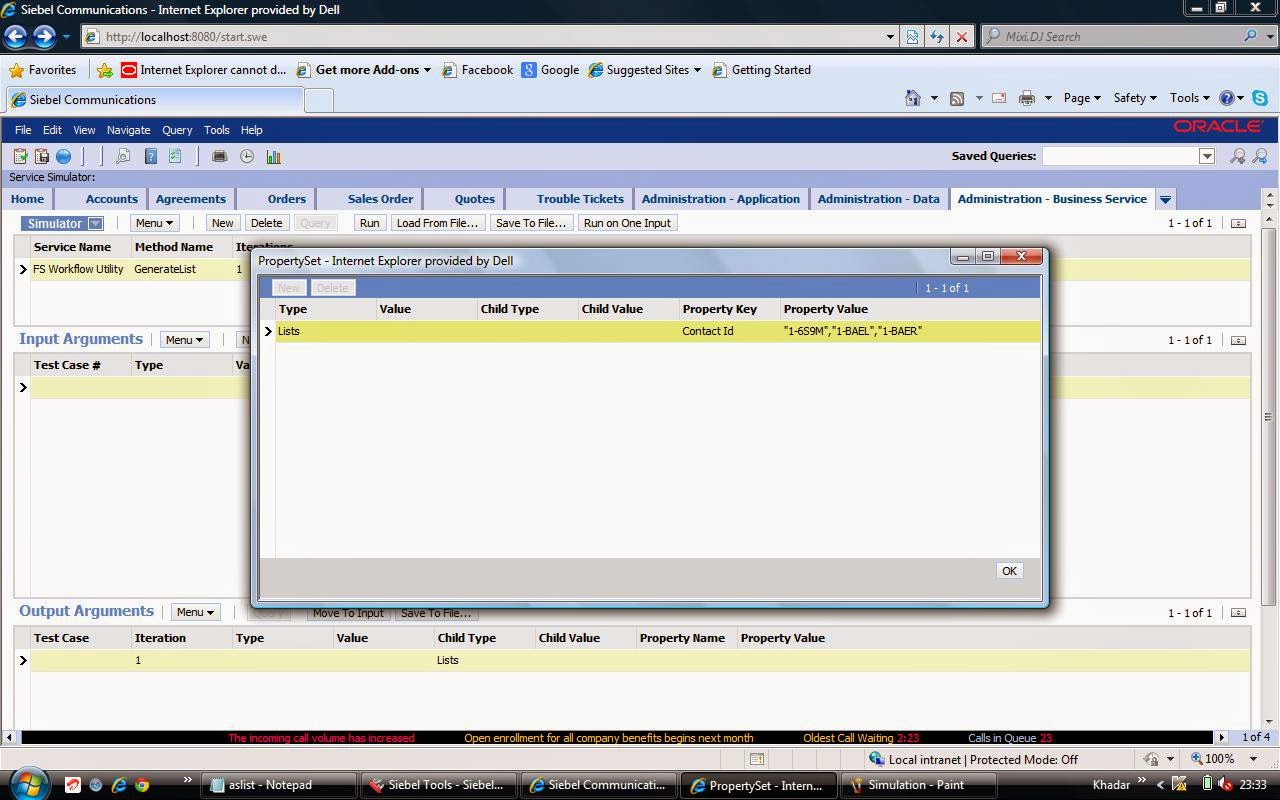Click the refine query magnifier icon beside it
The image size is (1280, 800).
tap(1260, 156)
